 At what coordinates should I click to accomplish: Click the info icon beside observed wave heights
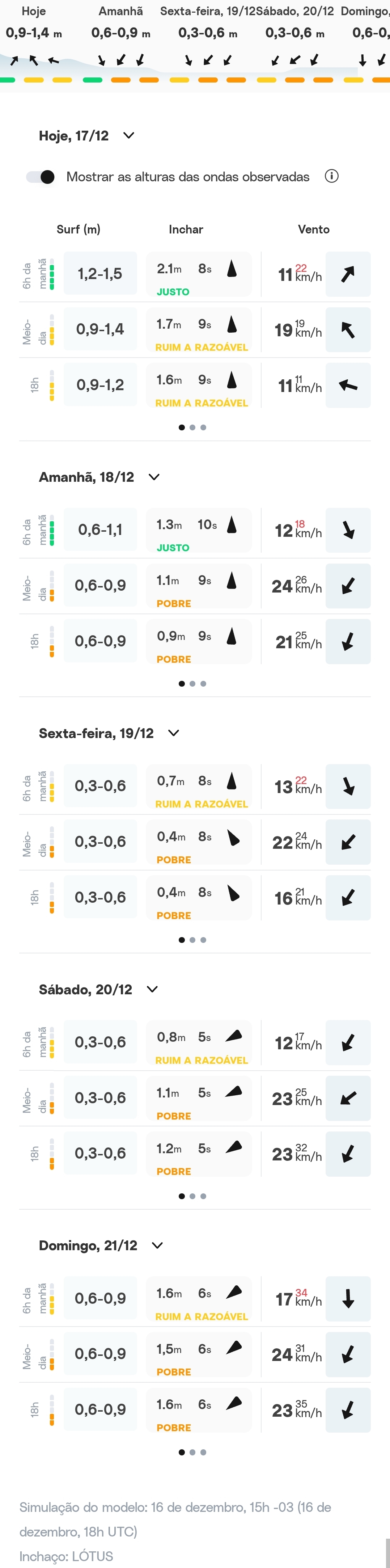(332, 177)
